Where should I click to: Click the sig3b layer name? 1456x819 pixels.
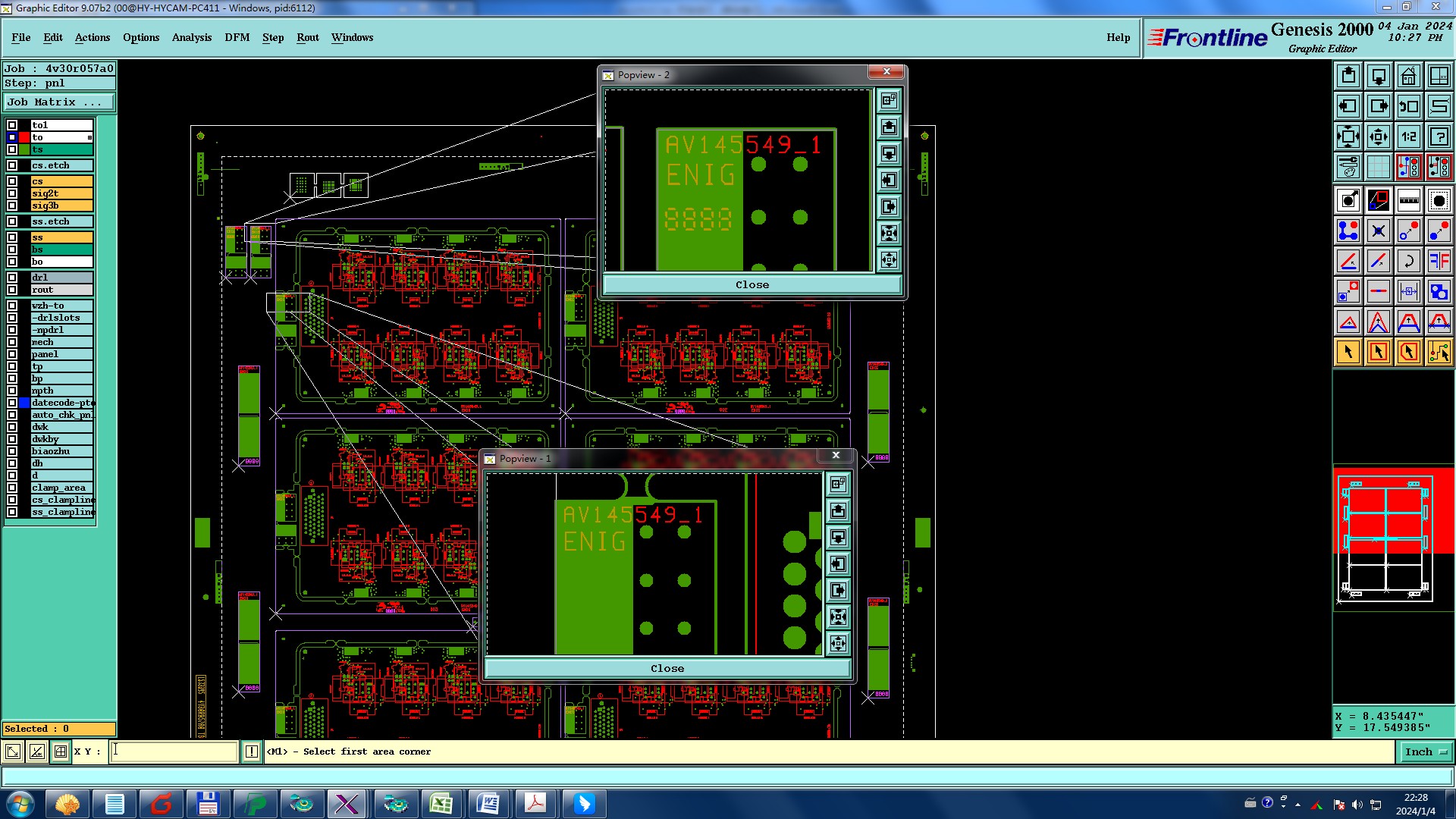tap(61, 206)
